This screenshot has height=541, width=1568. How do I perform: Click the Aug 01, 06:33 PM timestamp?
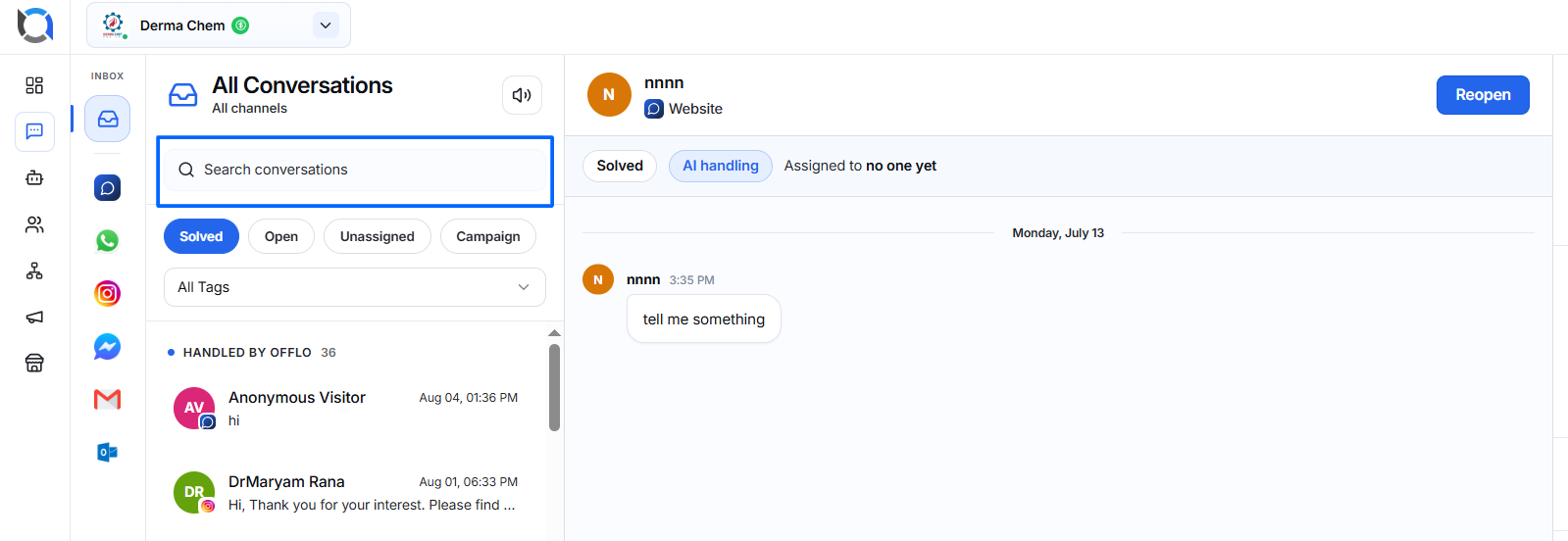[x=469, y=482]
